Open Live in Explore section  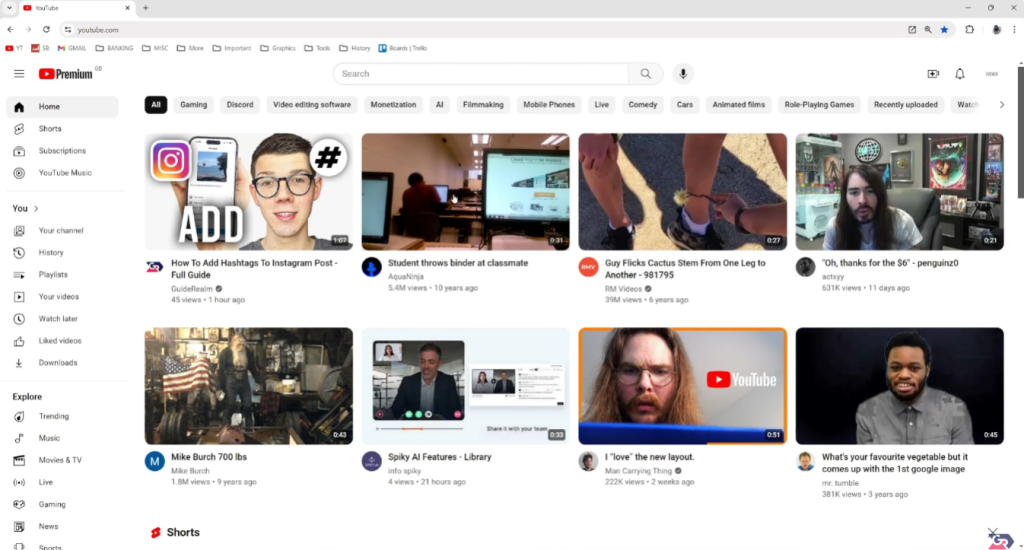click(62, 482)
